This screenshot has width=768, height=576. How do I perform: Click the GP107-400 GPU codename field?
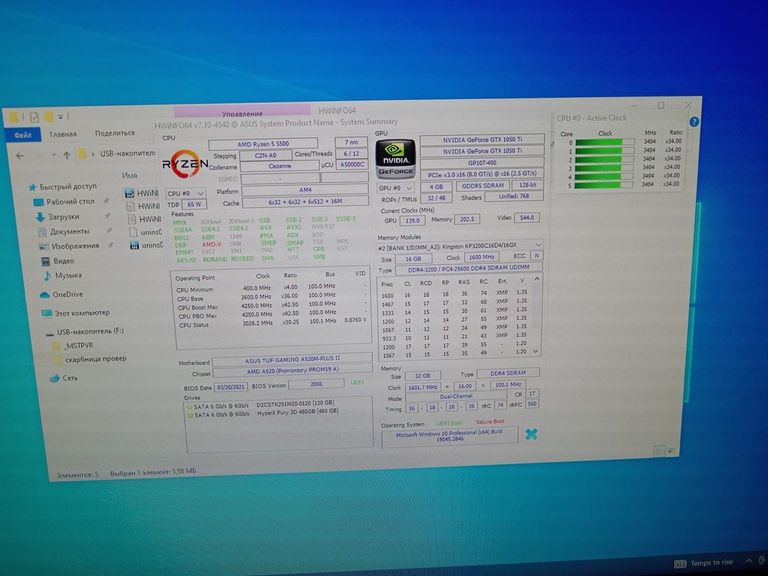(x=482, y=163)
